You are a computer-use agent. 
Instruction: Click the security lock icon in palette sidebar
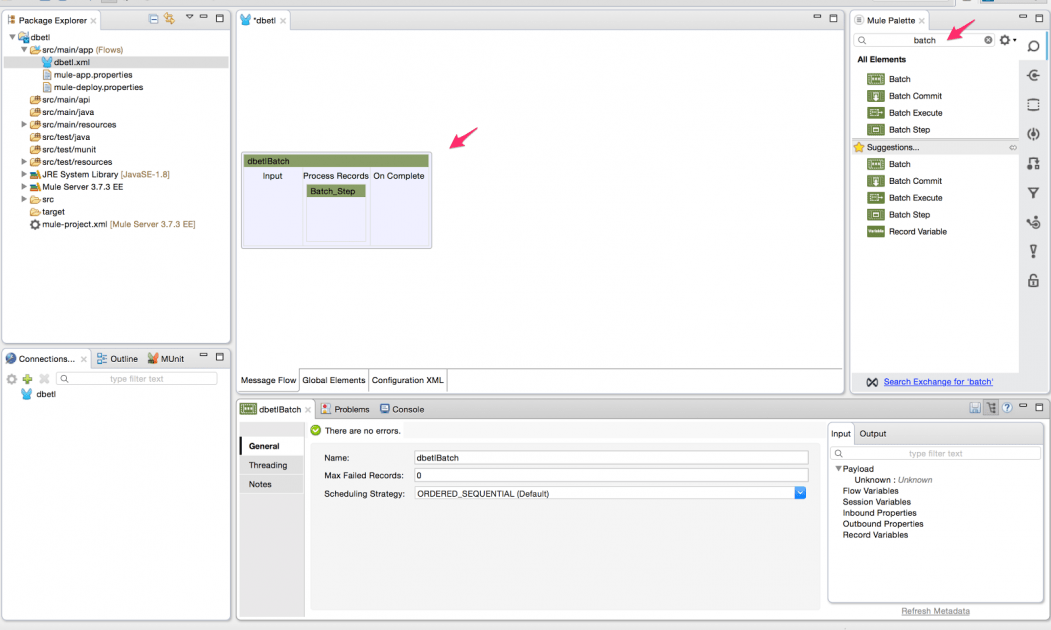pos(1033,280)
